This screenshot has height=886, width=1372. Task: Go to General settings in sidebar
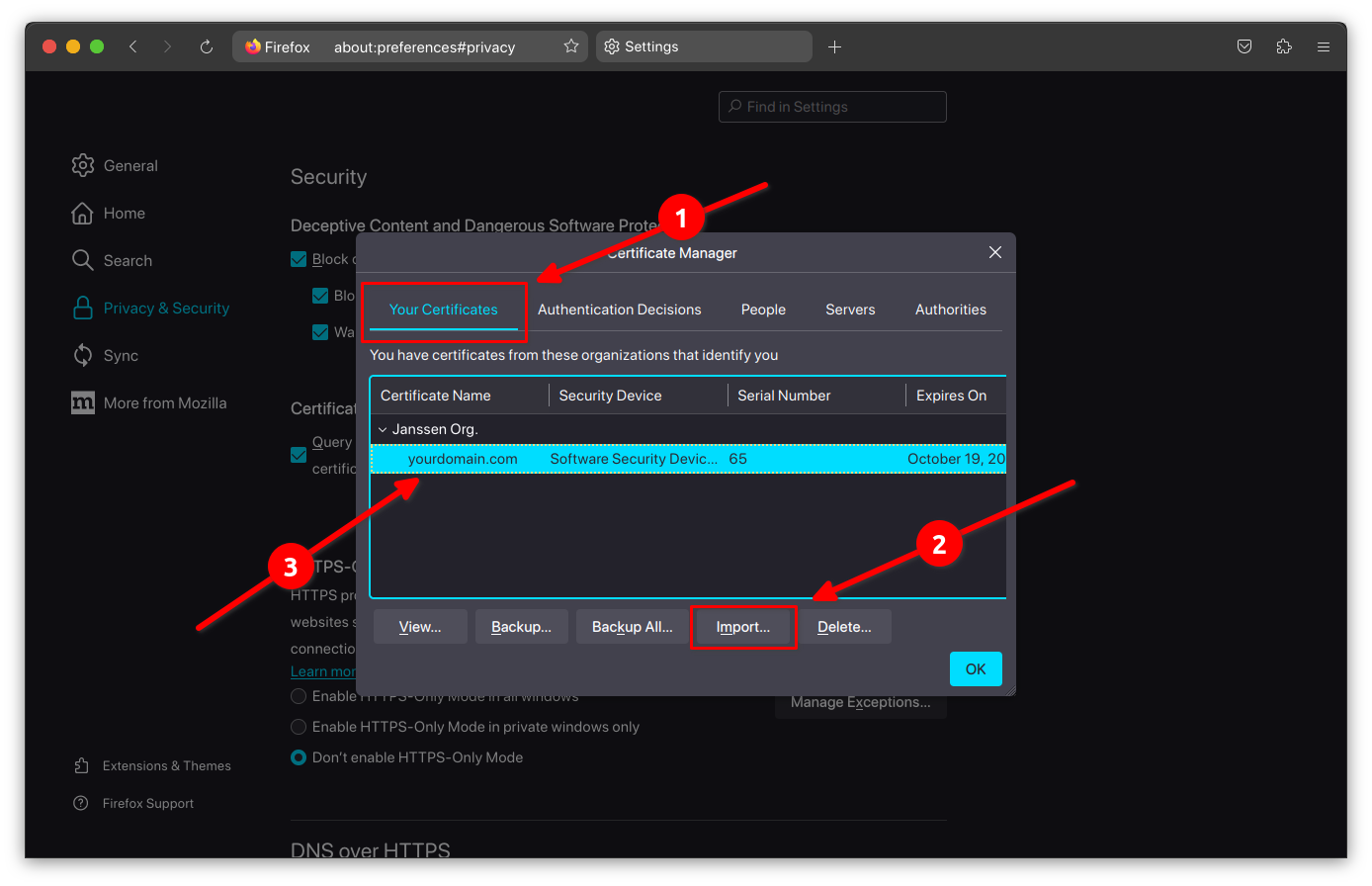[x=129, y=166]
